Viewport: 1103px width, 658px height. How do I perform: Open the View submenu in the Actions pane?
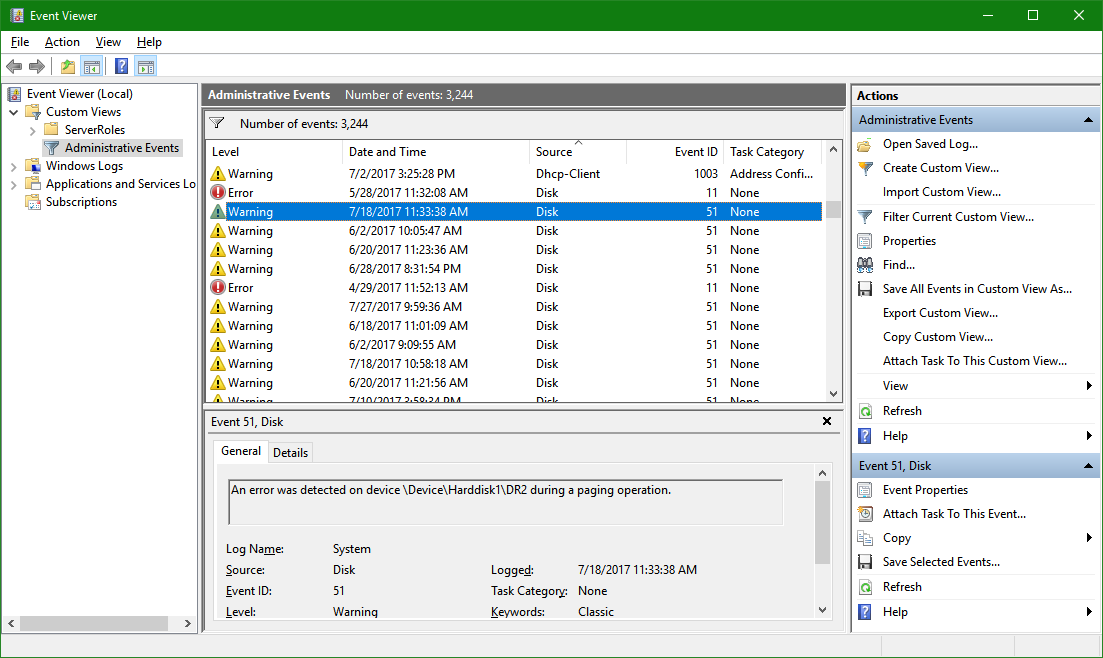(x=895, y=385)
